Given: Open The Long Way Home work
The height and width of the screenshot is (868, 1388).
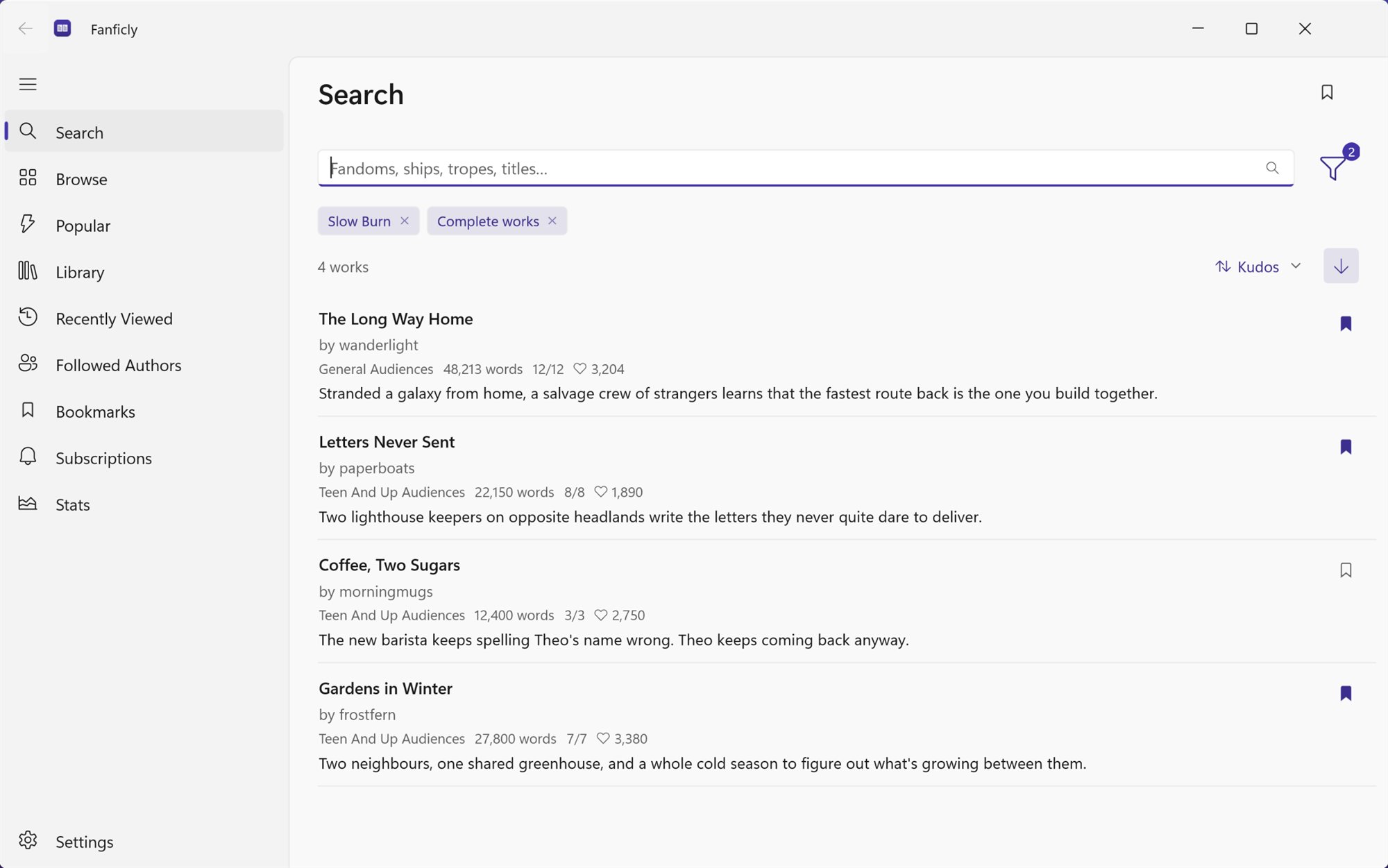Looking at the screenshot, I should 396,318.
